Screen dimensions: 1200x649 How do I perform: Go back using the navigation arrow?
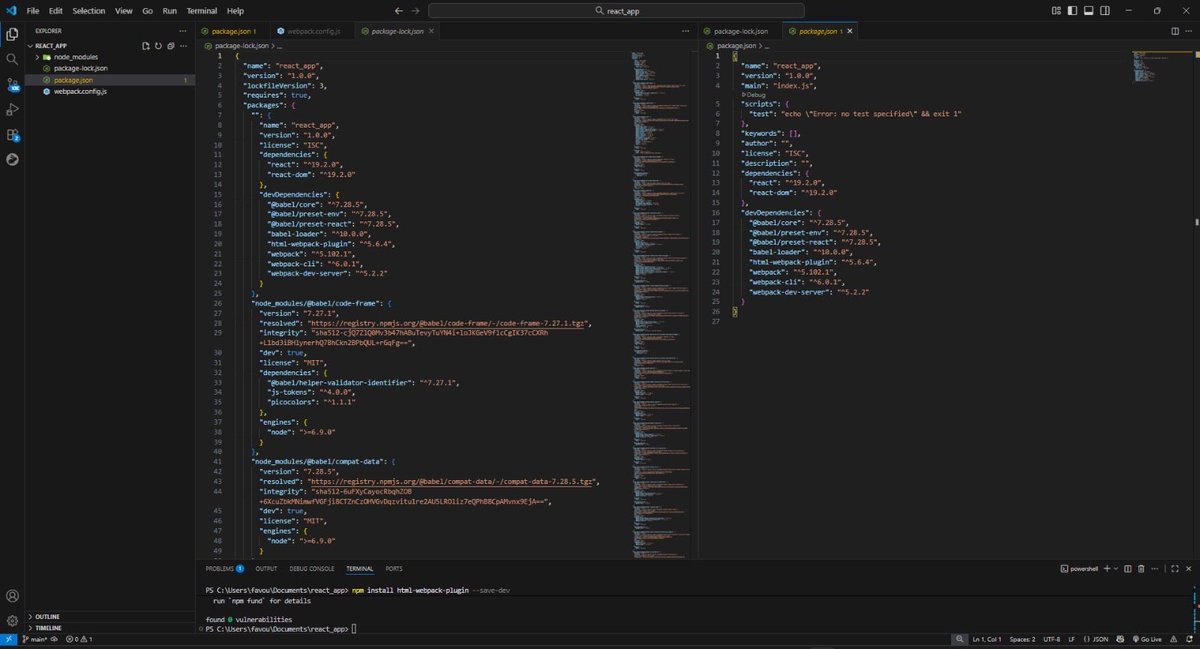(399, 10)
